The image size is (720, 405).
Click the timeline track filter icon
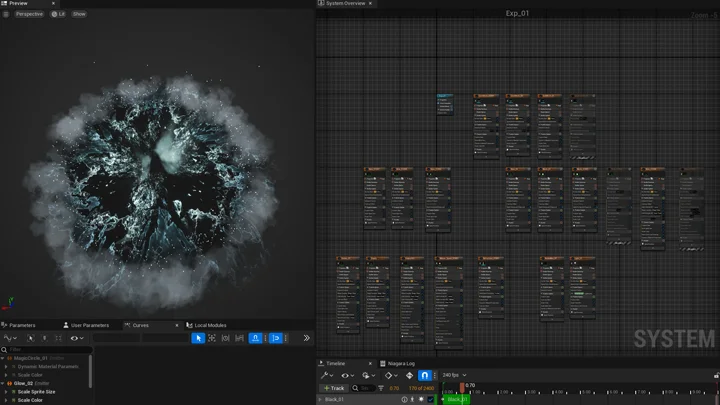pyautogui.click(x=381, y=388)
